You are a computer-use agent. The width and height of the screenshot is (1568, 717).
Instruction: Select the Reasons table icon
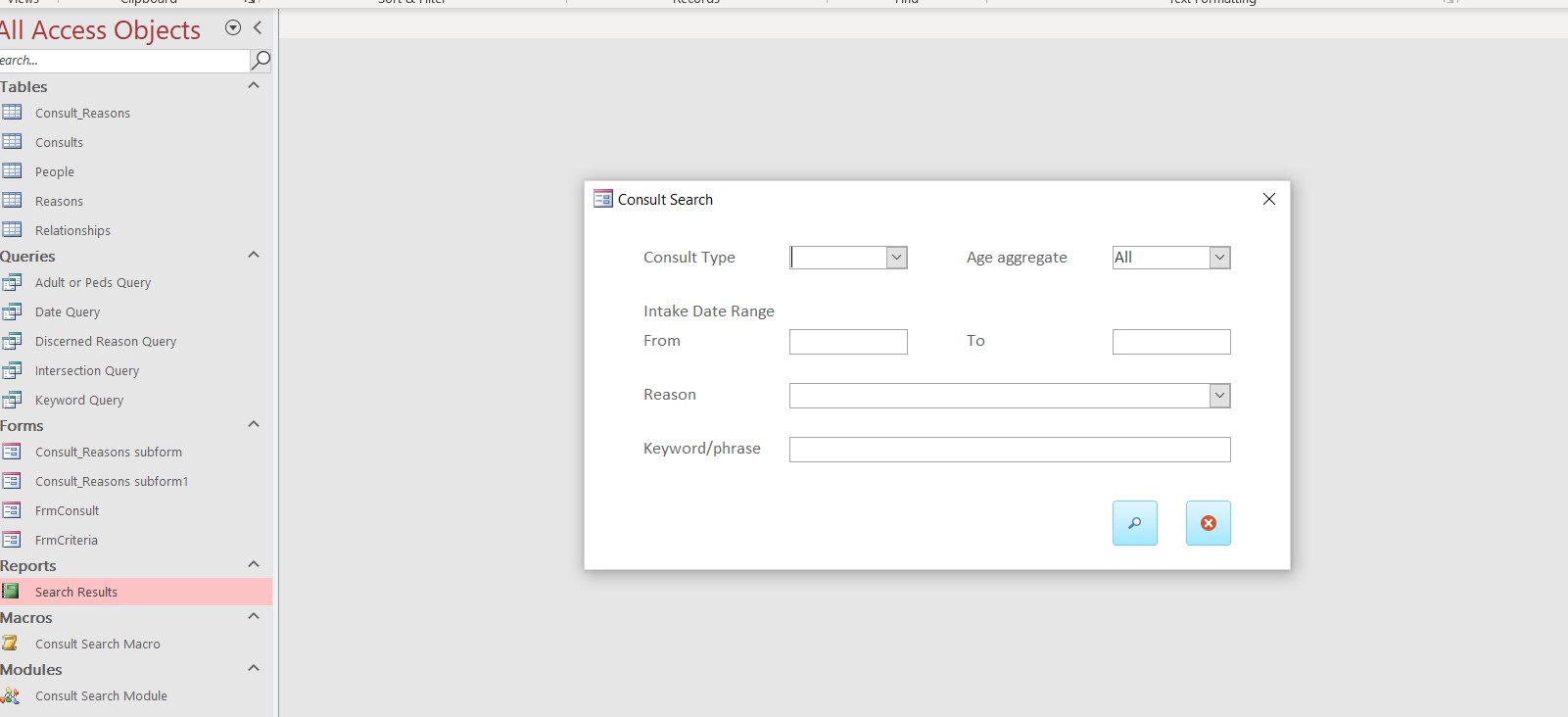click(x=12, y=201)
